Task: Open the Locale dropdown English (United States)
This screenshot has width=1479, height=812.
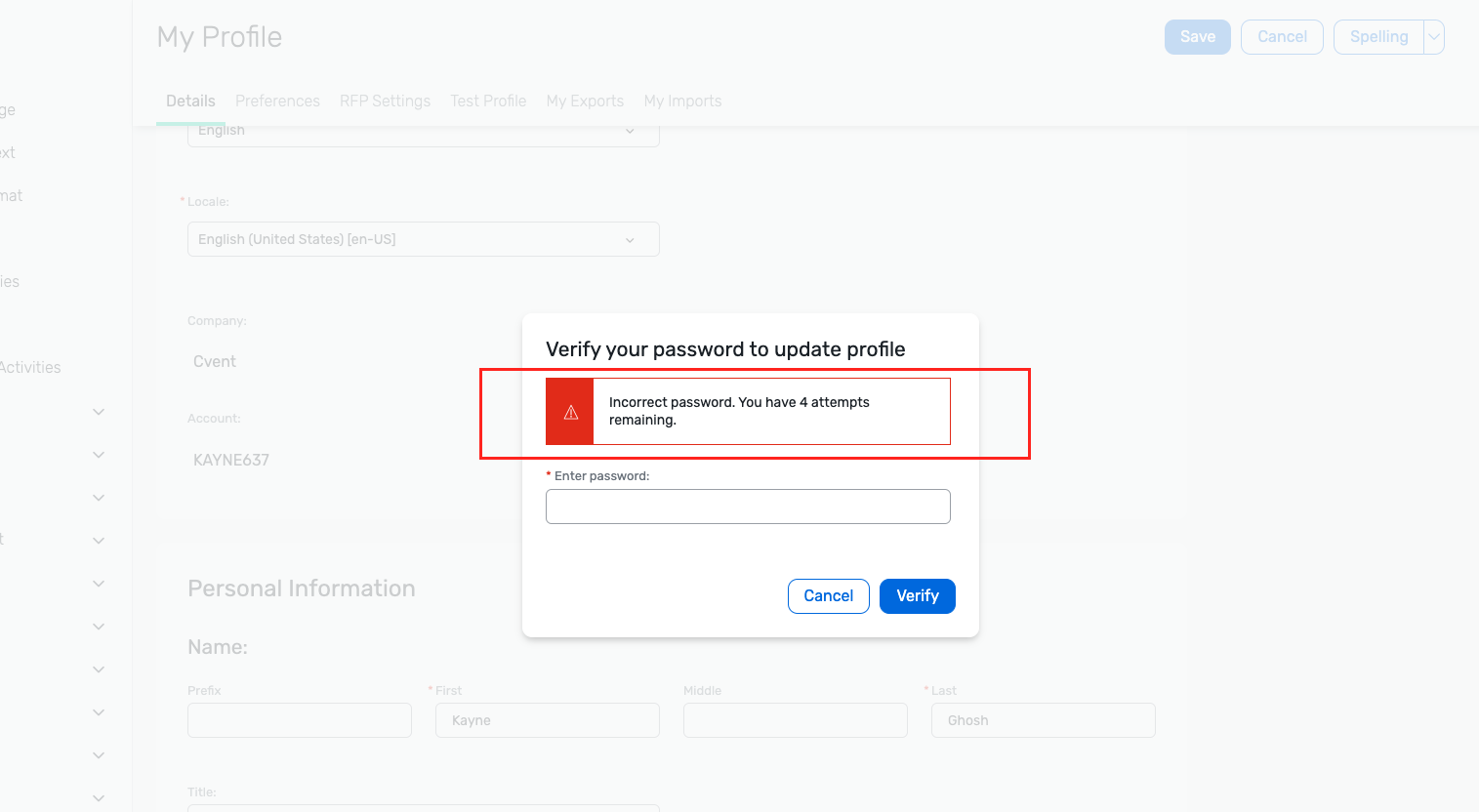Action: [x=424, y=239]
